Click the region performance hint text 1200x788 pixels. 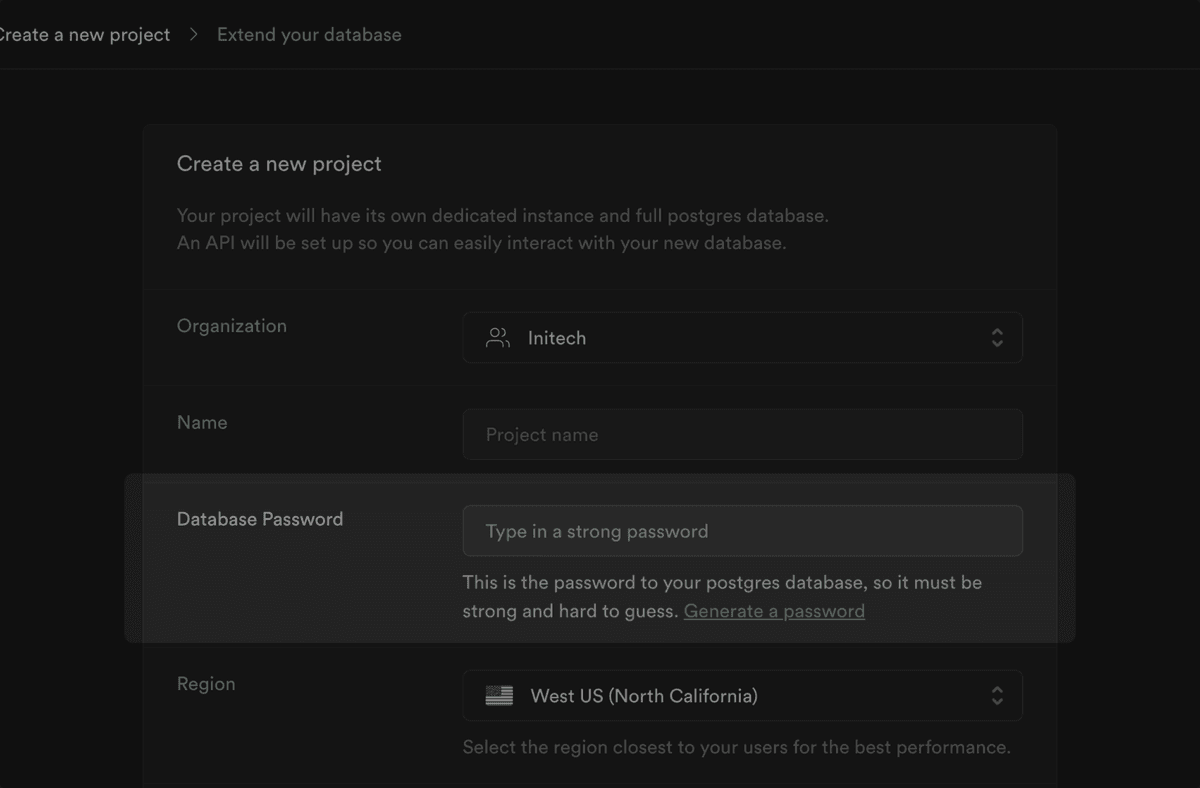coord(736,747)
